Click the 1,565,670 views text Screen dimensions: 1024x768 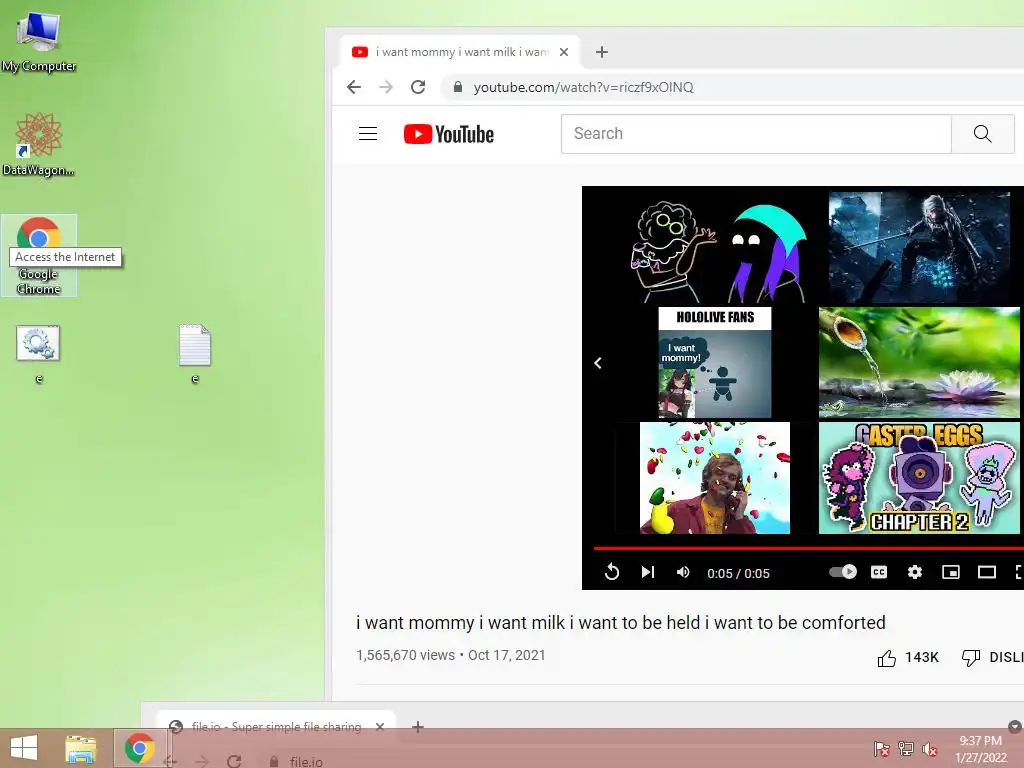[x=405, y=655]
